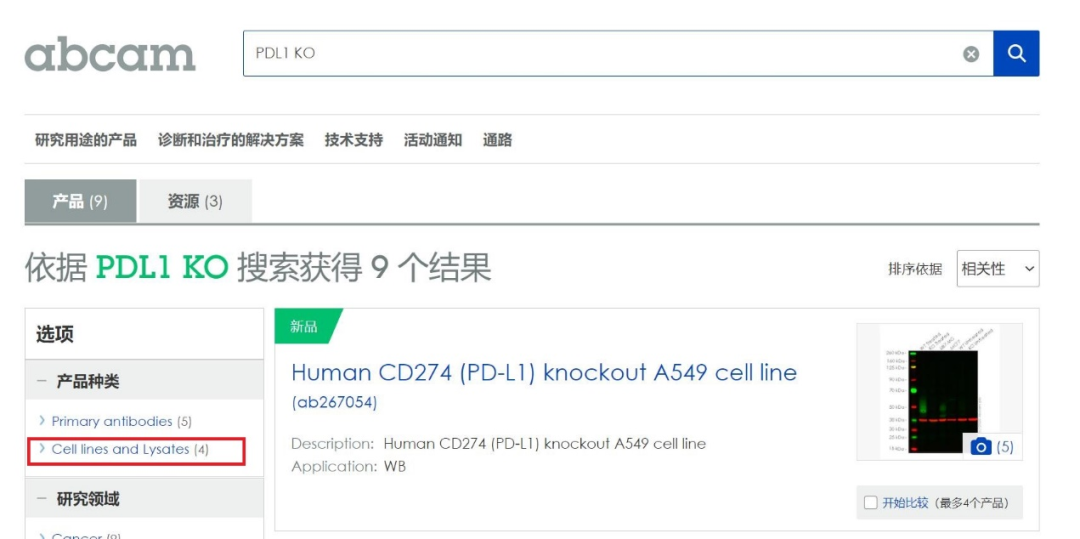Open 通路 menu

pos(497,140)
